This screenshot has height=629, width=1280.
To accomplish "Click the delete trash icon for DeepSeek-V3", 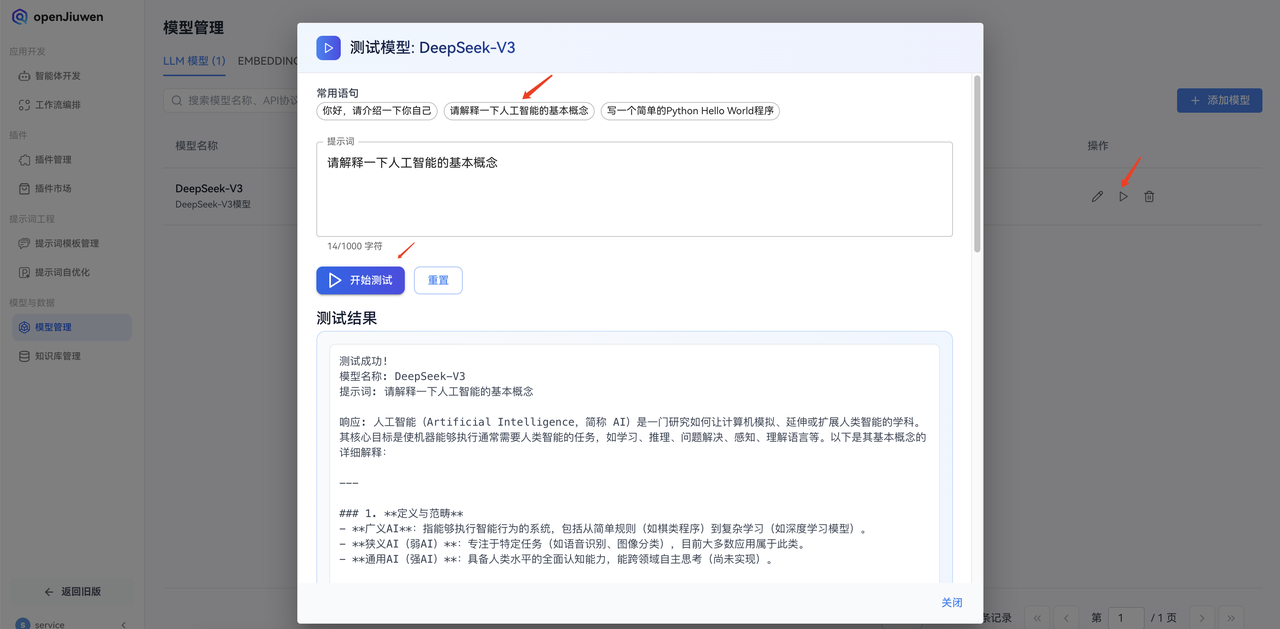I will pos(1149,196).
